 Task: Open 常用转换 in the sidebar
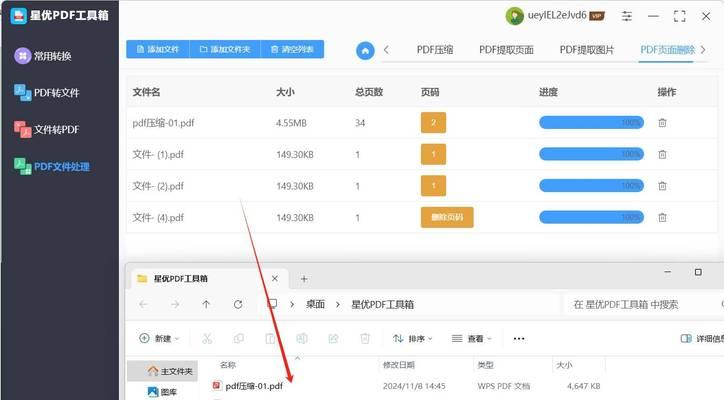(x=43, y=56)
